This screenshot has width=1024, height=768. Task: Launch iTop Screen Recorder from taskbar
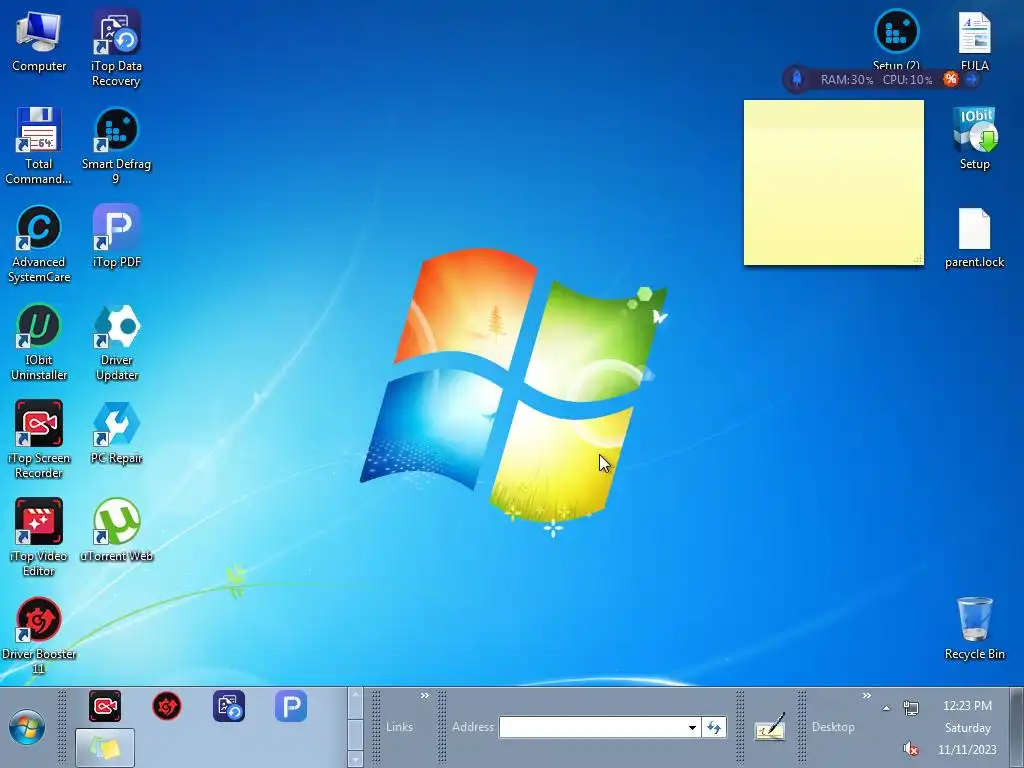[104, 706]
